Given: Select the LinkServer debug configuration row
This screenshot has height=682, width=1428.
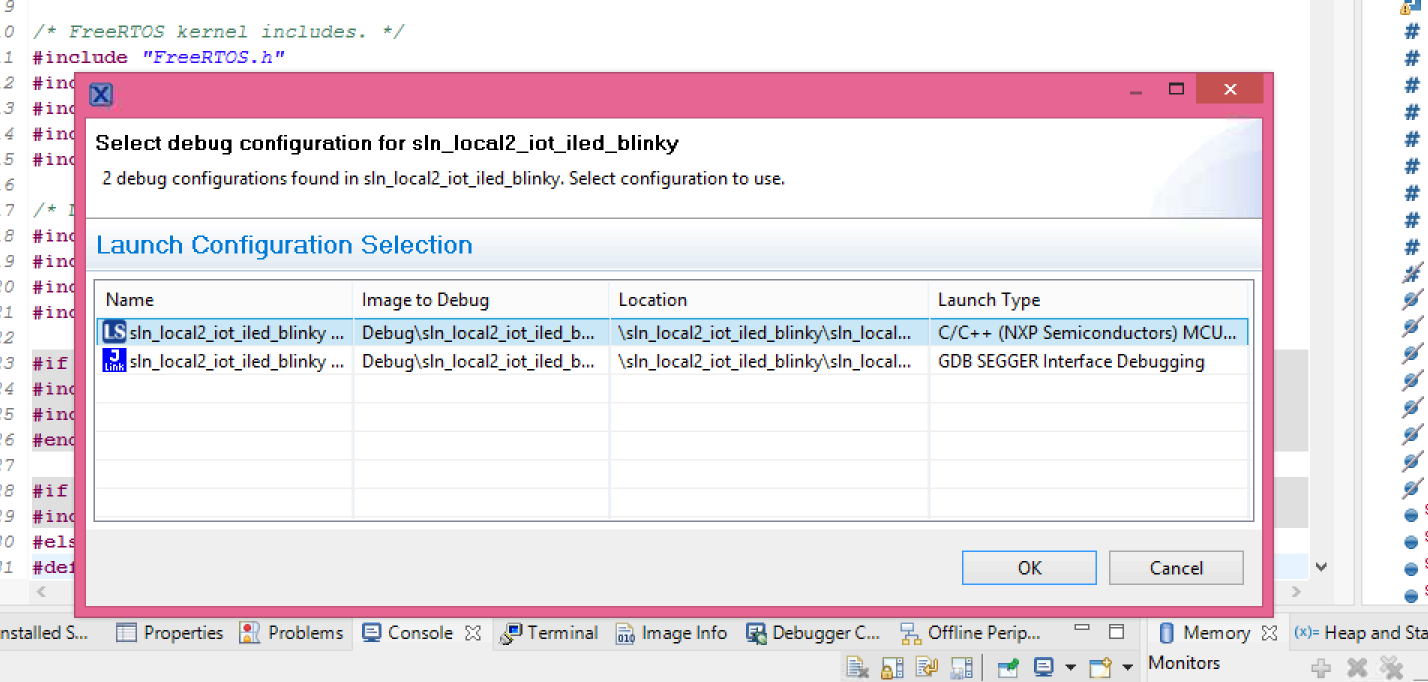Looking at the screenshot, I should pos(220,332).
